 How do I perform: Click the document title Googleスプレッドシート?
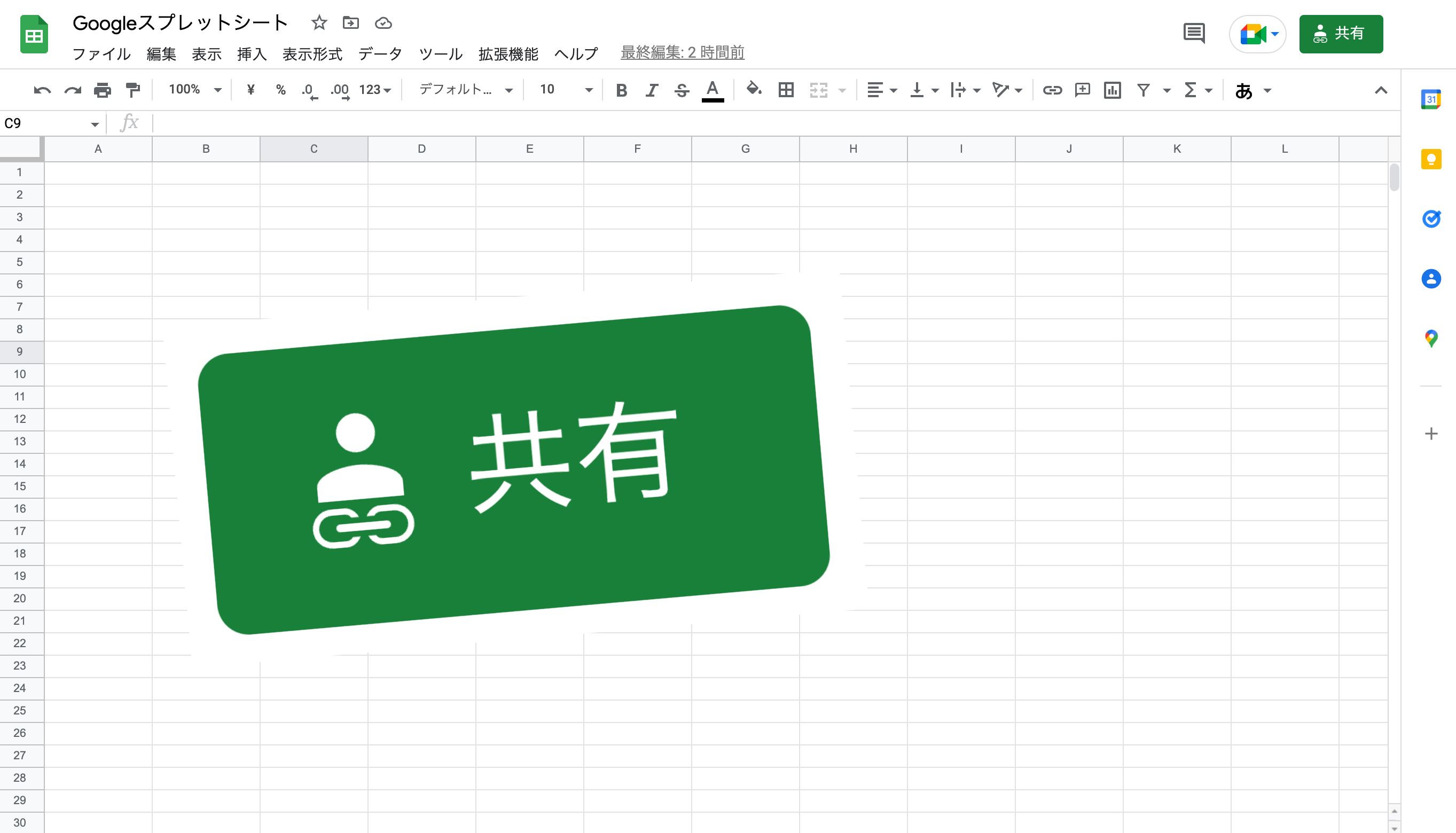180,23
